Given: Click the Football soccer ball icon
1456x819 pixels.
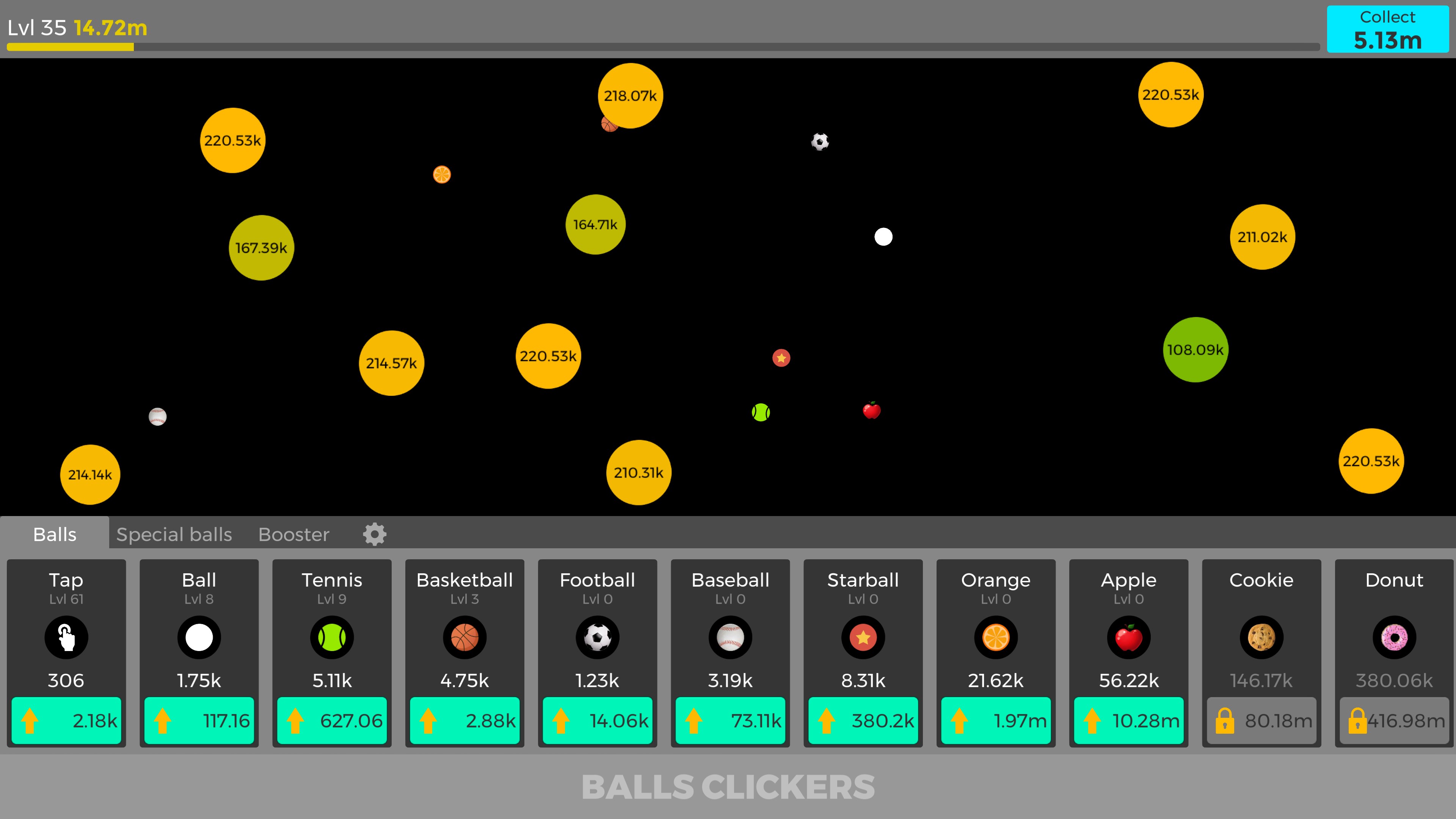Looking at the screenshot, I should pos(598,637).
